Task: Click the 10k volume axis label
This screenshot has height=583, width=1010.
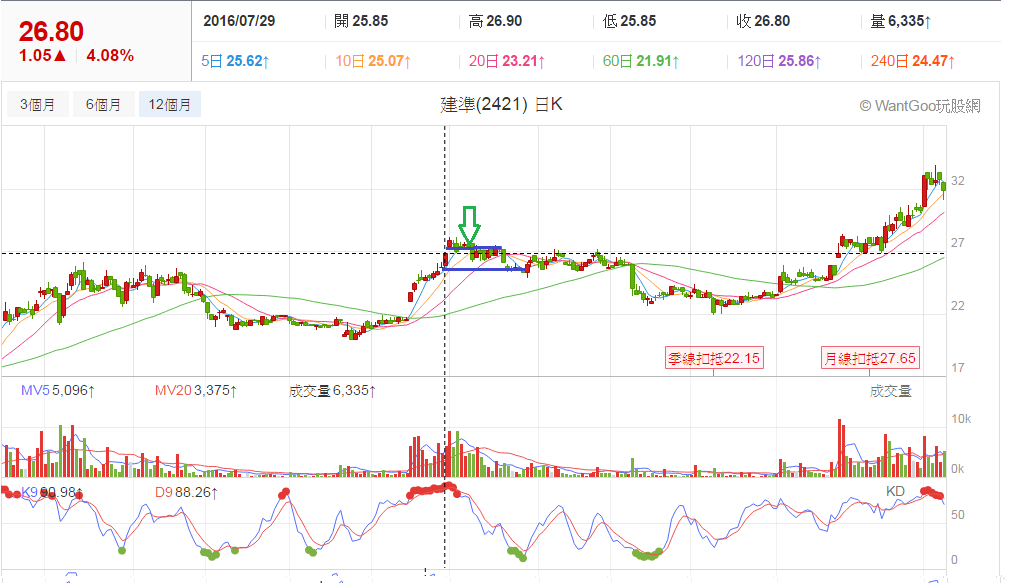Action: 961,419
